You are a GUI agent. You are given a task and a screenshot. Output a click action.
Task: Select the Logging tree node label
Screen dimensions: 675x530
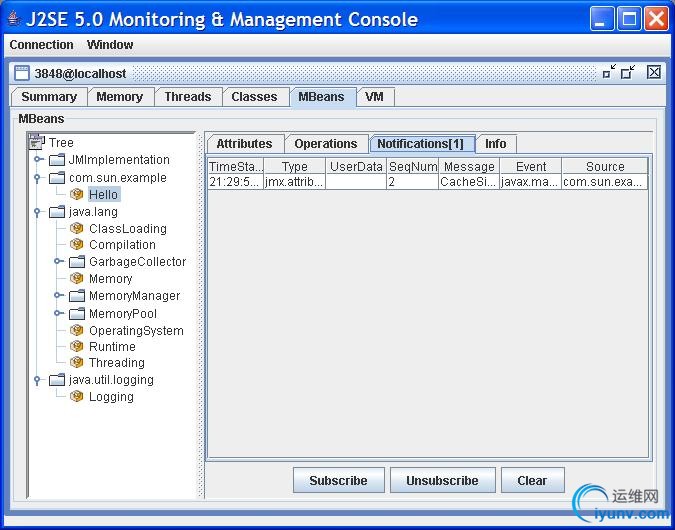pos(111,397)
